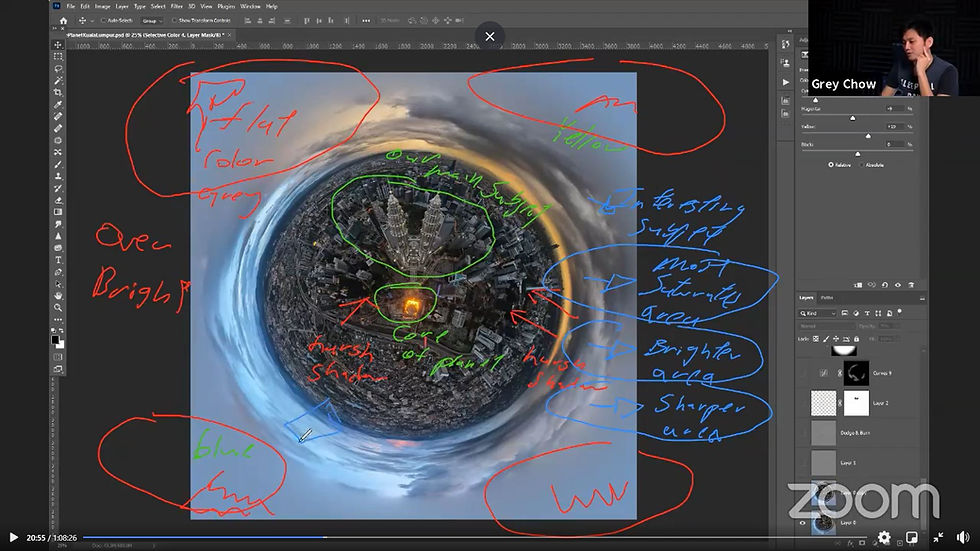
Task: Filter layers by type (T) icon
Action: [x=867, y=313]
